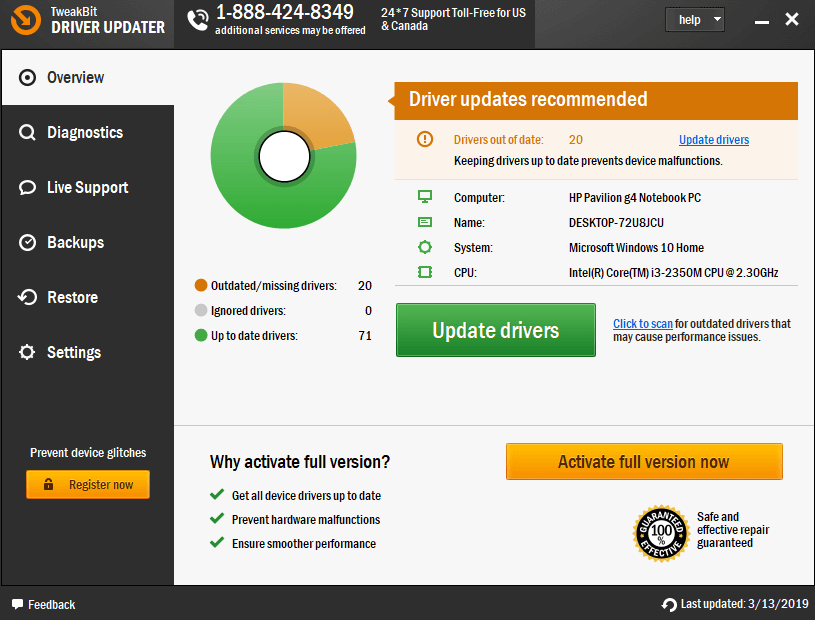
Task: Click the Backups checkmark circle icon
Action: tap(27, 243)
